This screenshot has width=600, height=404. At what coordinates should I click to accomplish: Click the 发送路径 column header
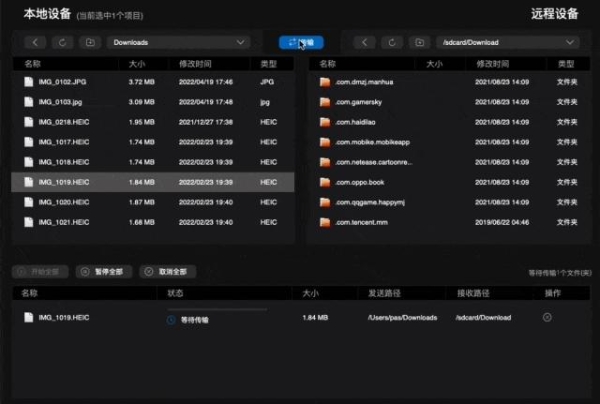[384, 293]
